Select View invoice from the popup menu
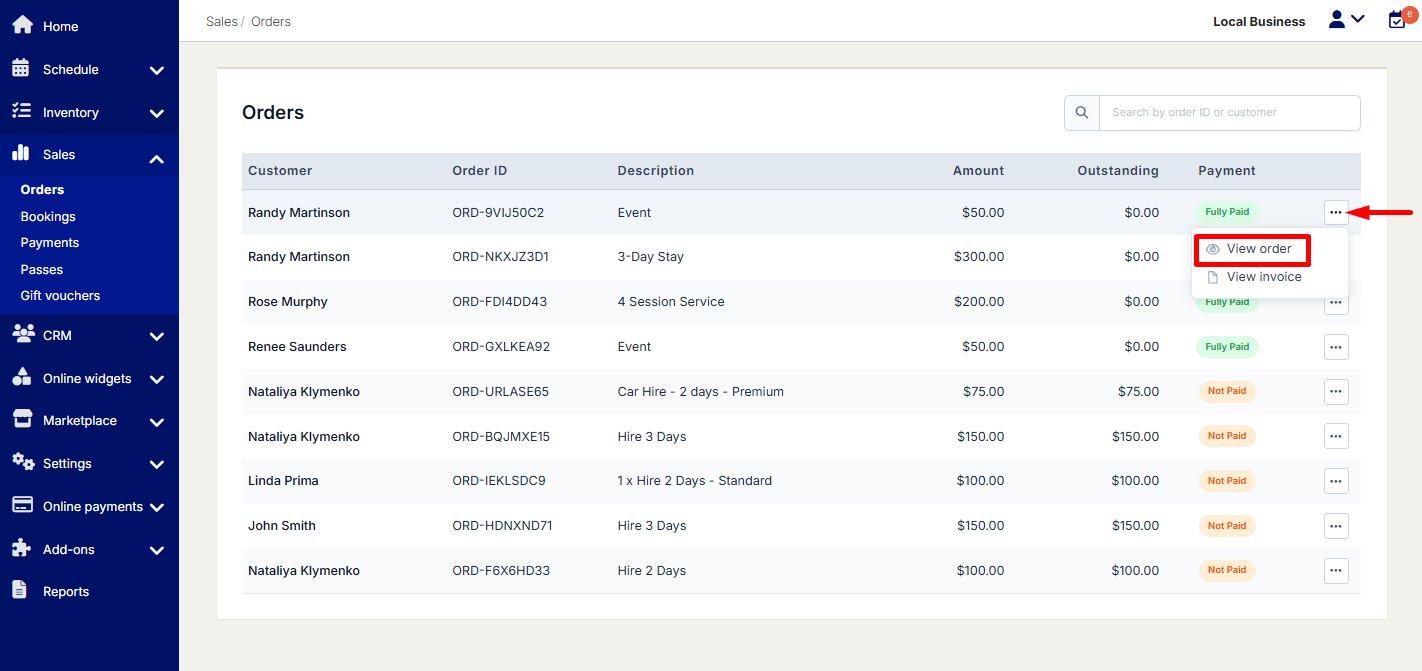 coord(1263,277)
